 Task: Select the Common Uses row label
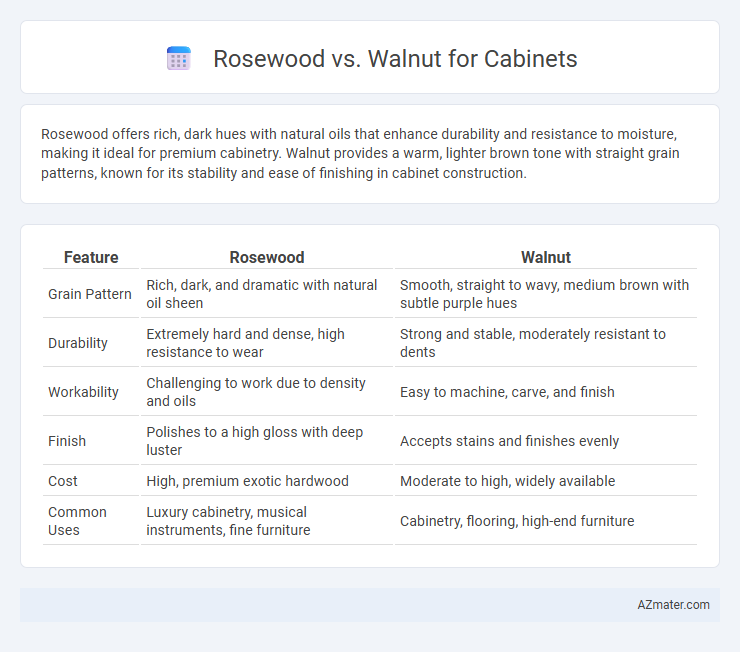tap(77, 521)
